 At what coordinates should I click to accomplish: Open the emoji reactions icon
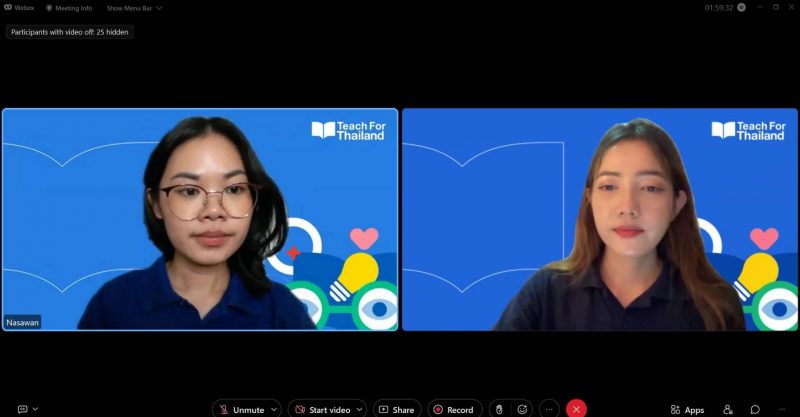522,409
